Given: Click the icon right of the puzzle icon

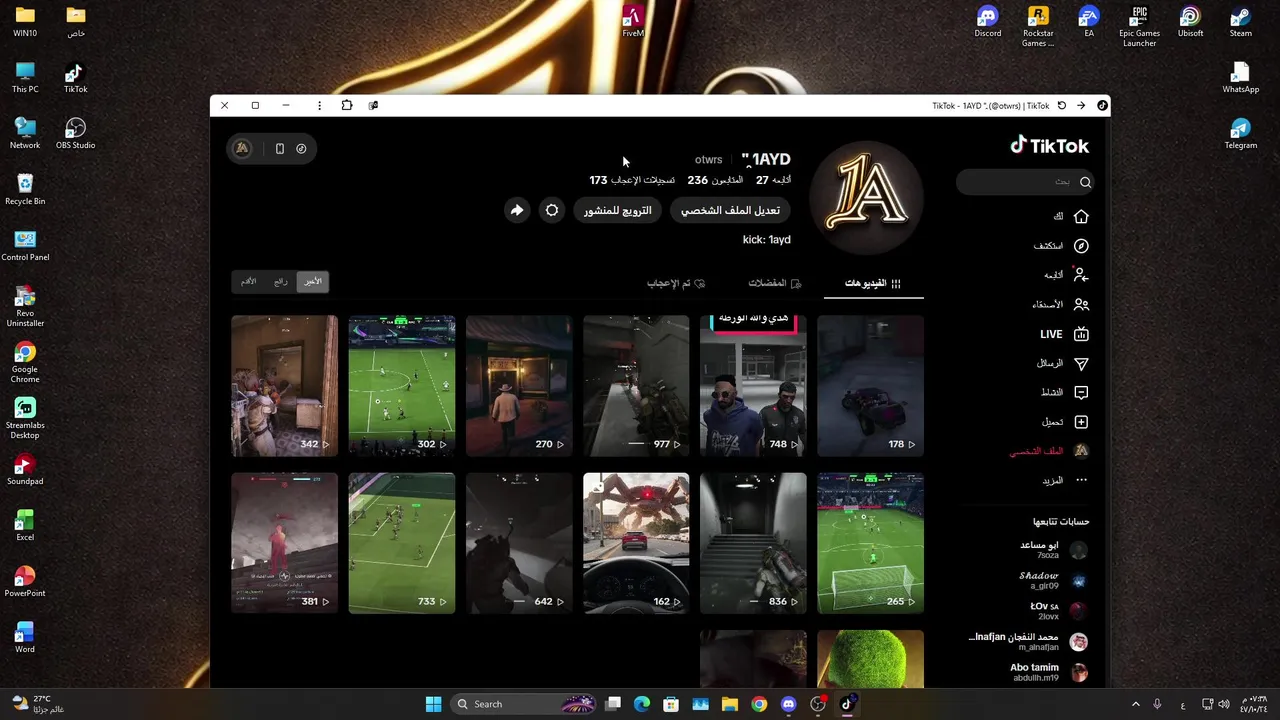Looking at the screenshot, I should coord(373,105).
